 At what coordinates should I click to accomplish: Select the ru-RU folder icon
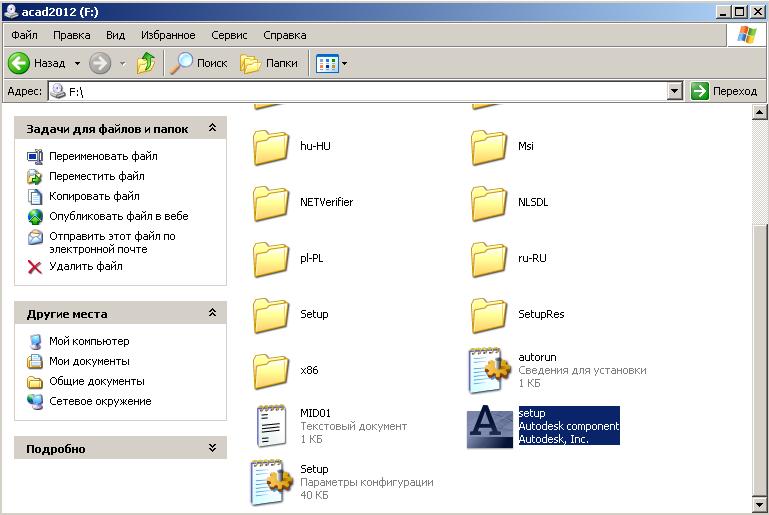click(x=488, y=259)
